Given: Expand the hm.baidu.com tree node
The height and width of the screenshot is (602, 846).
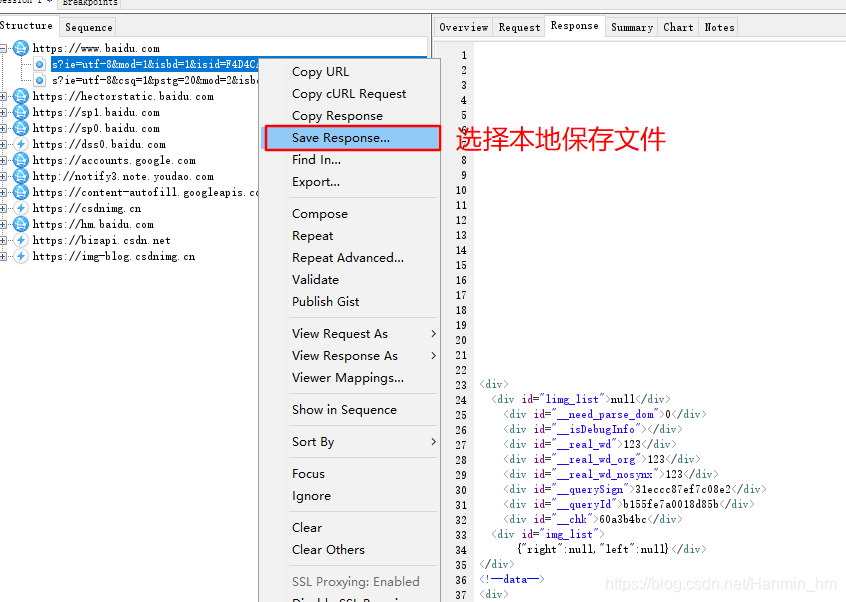Looking at the screenshot, I should pyautogui.click(x=3, y=224).
